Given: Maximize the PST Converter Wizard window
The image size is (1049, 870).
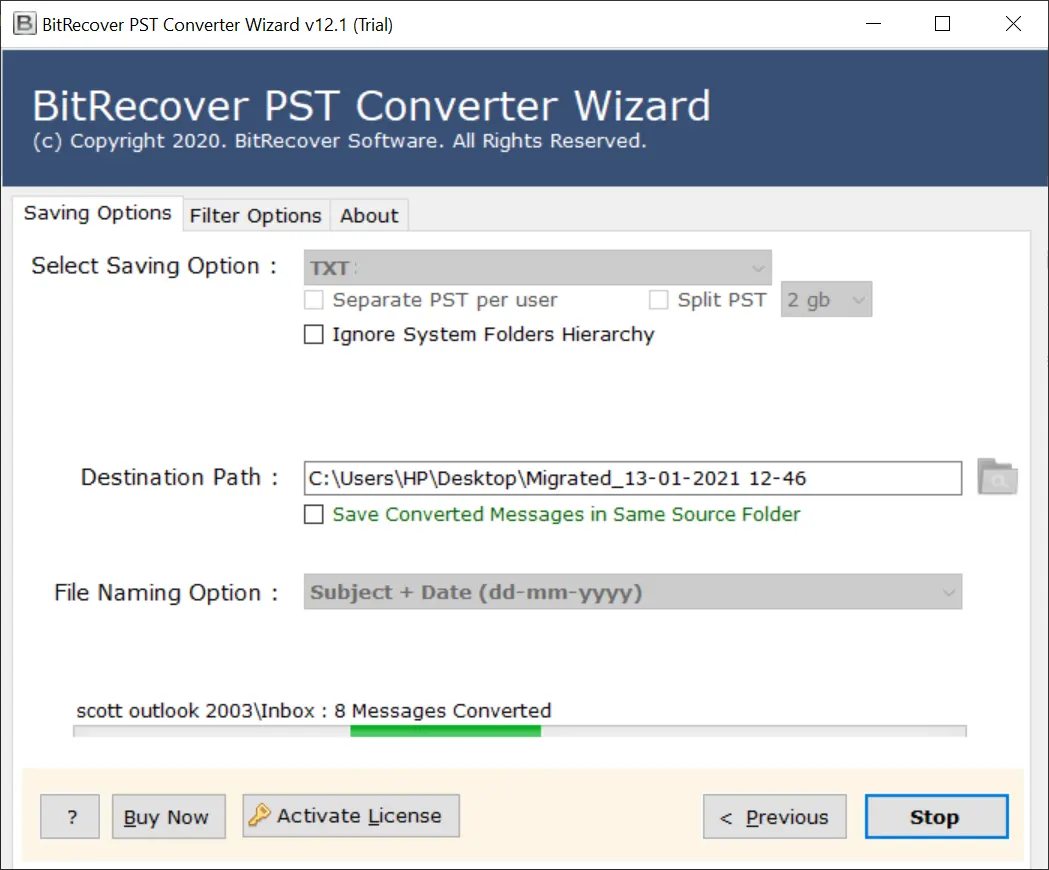Looking at the screenshot, I should tap(942, 24).
